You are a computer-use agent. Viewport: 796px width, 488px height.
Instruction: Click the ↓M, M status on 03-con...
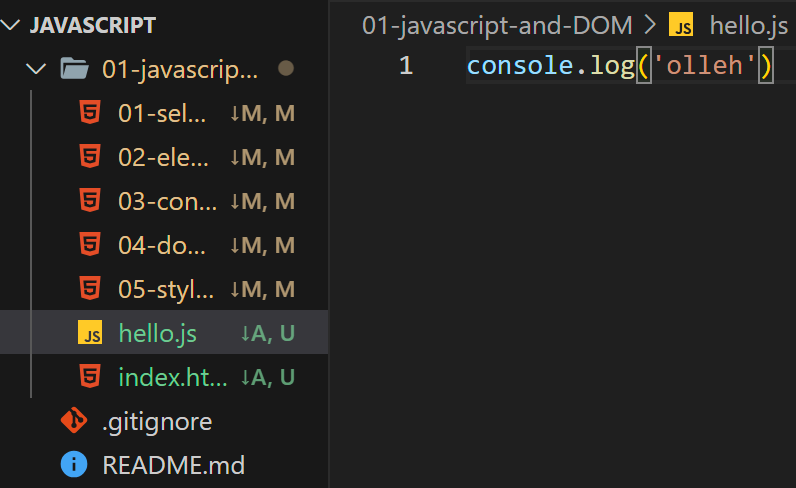point(262,202)
